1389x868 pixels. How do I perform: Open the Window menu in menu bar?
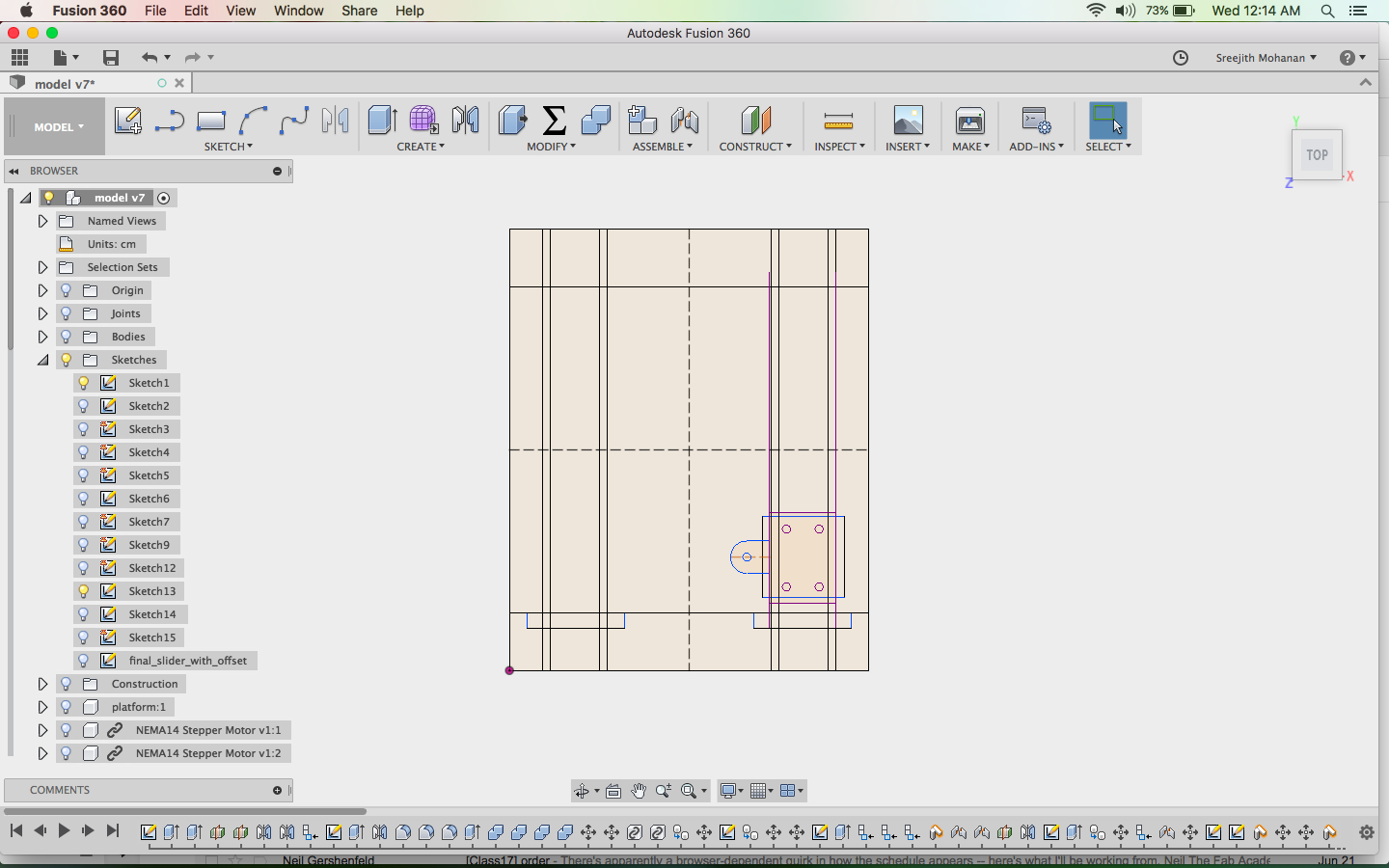299,11
